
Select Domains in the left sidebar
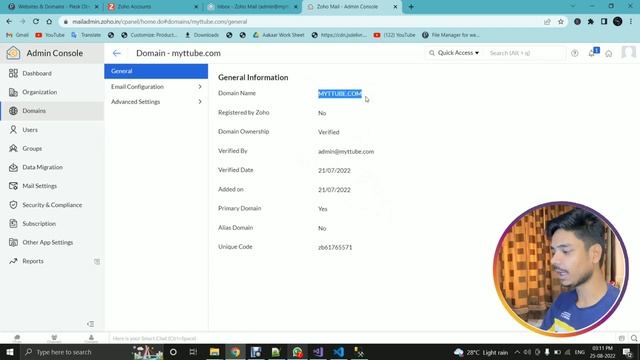point(52,111)
